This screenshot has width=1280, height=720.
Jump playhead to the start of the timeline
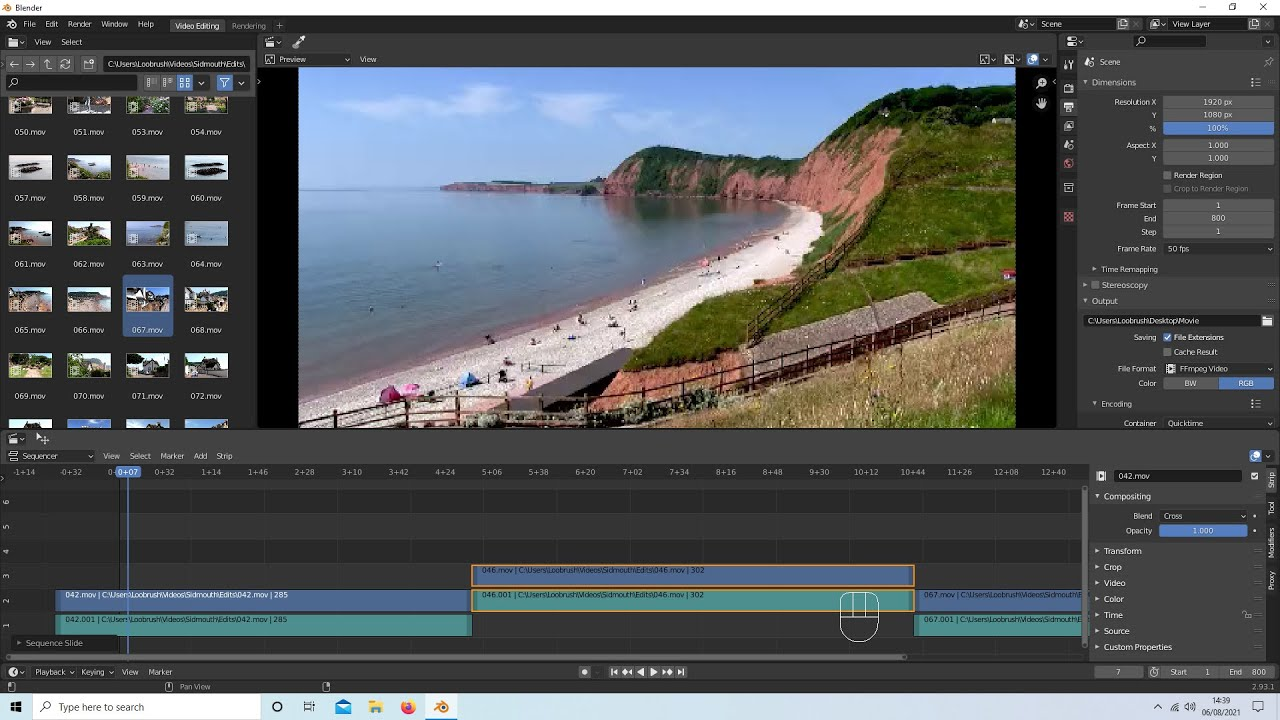point(614,671)
